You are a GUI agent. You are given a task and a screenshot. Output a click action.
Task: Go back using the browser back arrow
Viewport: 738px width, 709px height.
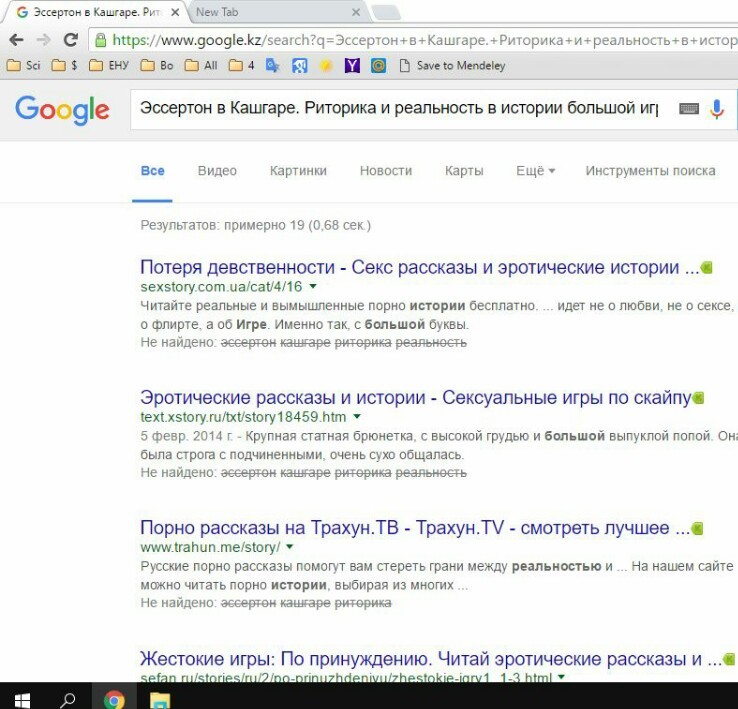point(16,40)
